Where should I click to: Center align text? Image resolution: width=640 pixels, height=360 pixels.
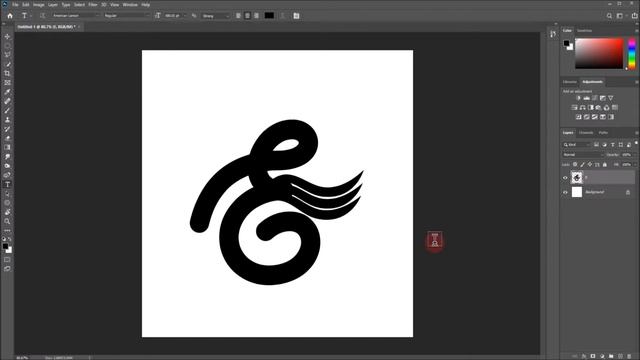(x=247, y=16)
